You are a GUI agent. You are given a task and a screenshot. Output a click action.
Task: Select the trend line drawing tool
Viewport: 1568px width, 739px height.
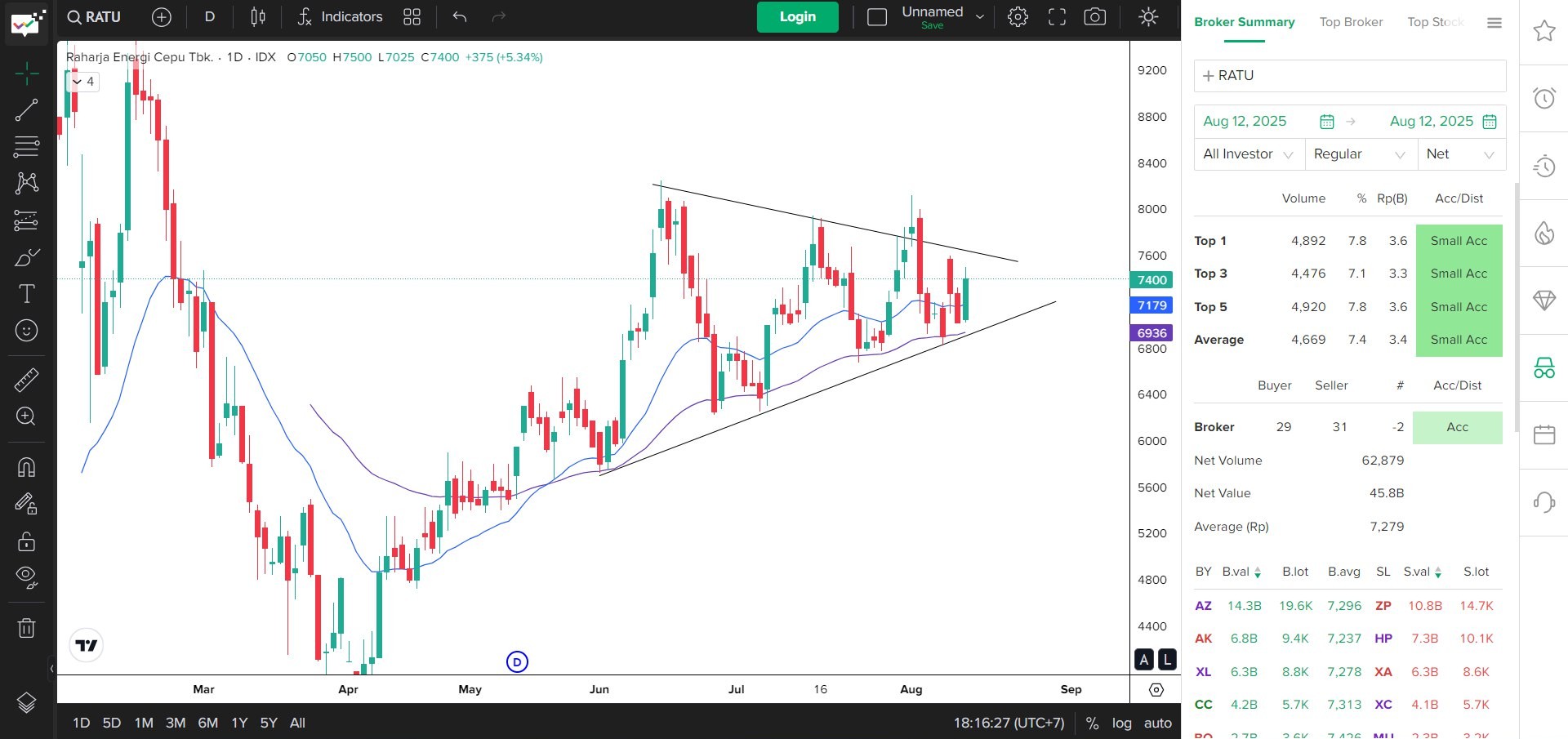pyautogui.click(x=26, y=110)
